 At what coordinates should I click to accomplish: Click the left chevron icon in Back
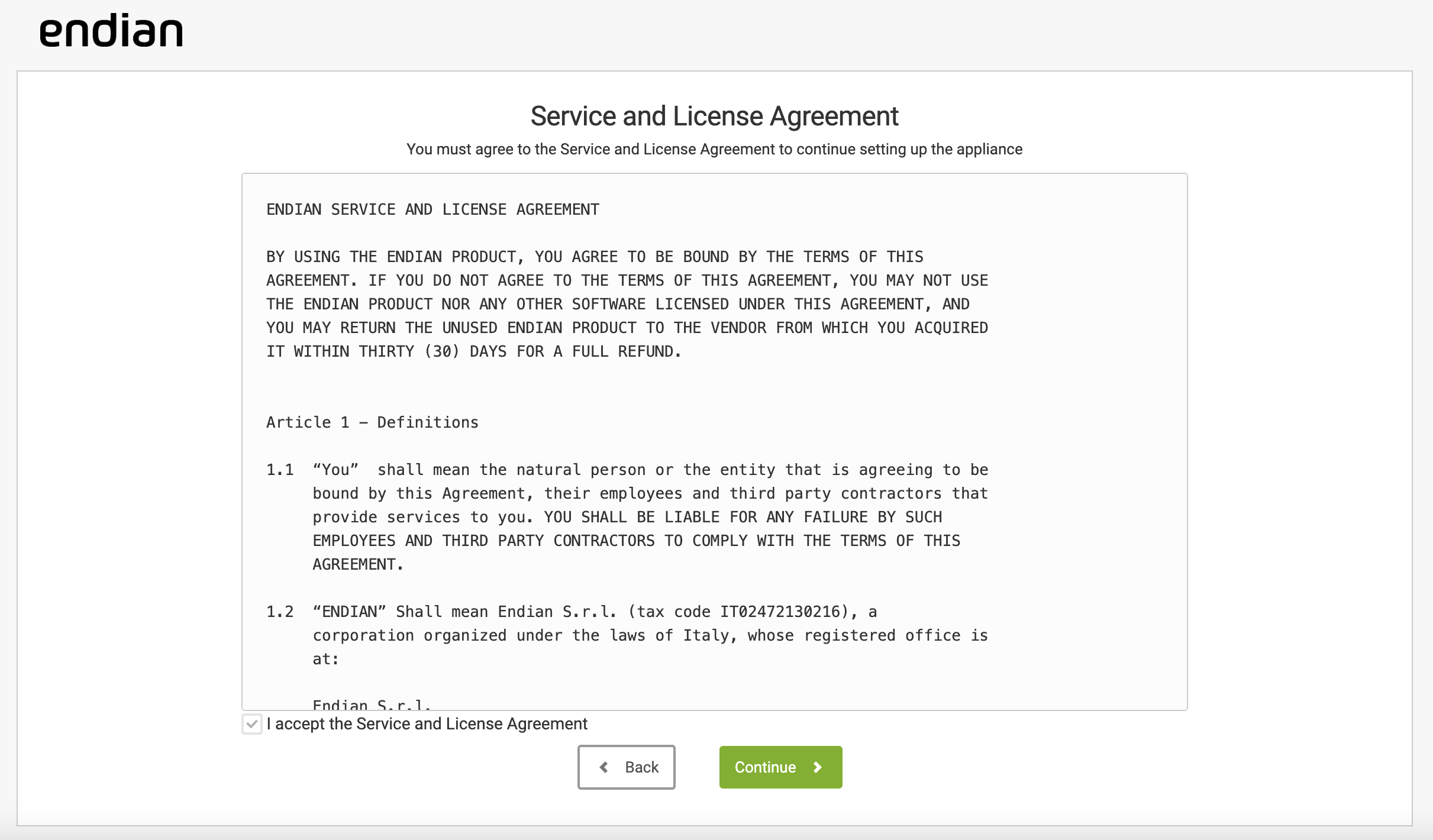pos(603,767)
